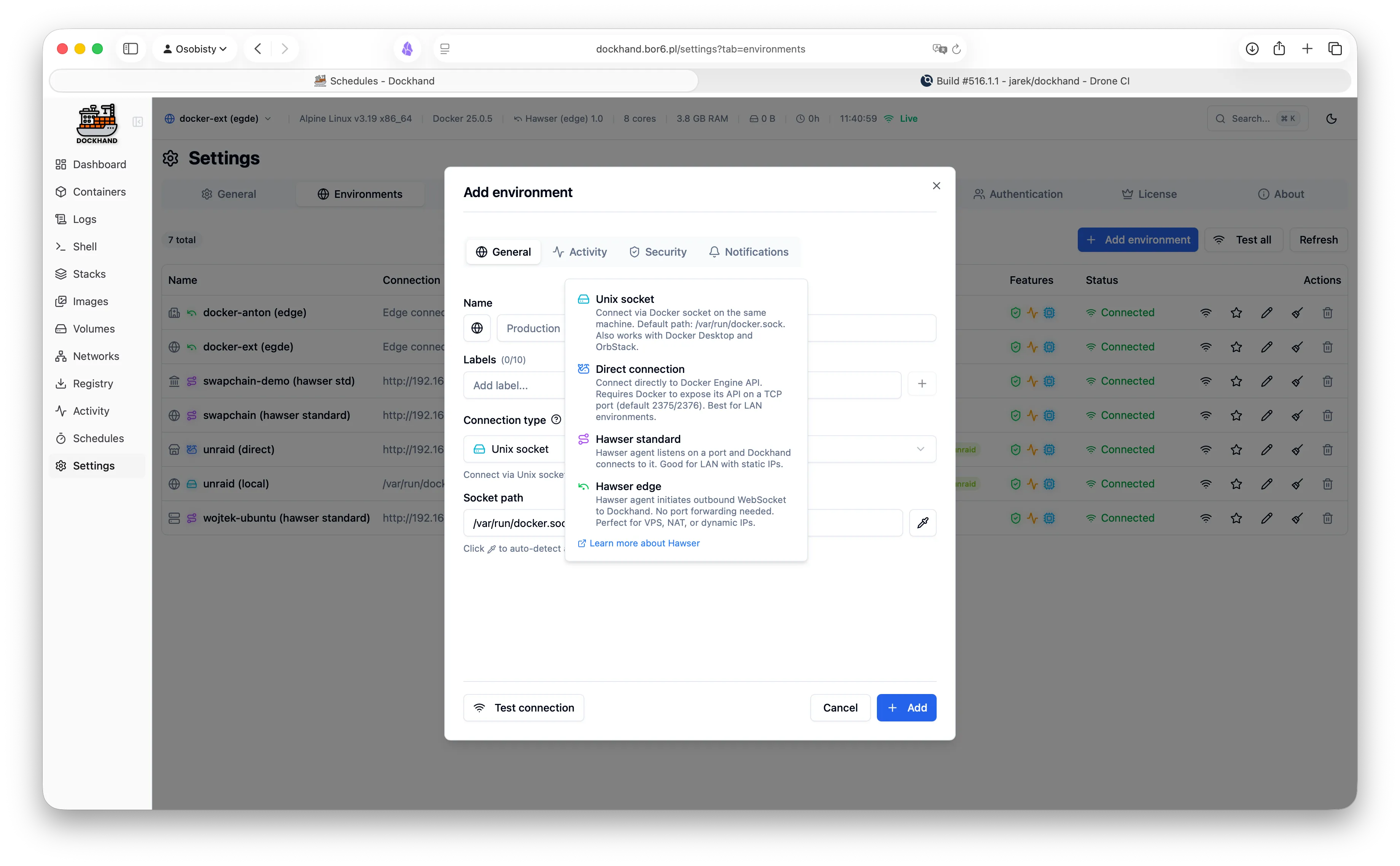Open the Osobisty profile dropdown
This screenshot has height=866, width=1400.
pyautogui.click(x=195, y=49)
